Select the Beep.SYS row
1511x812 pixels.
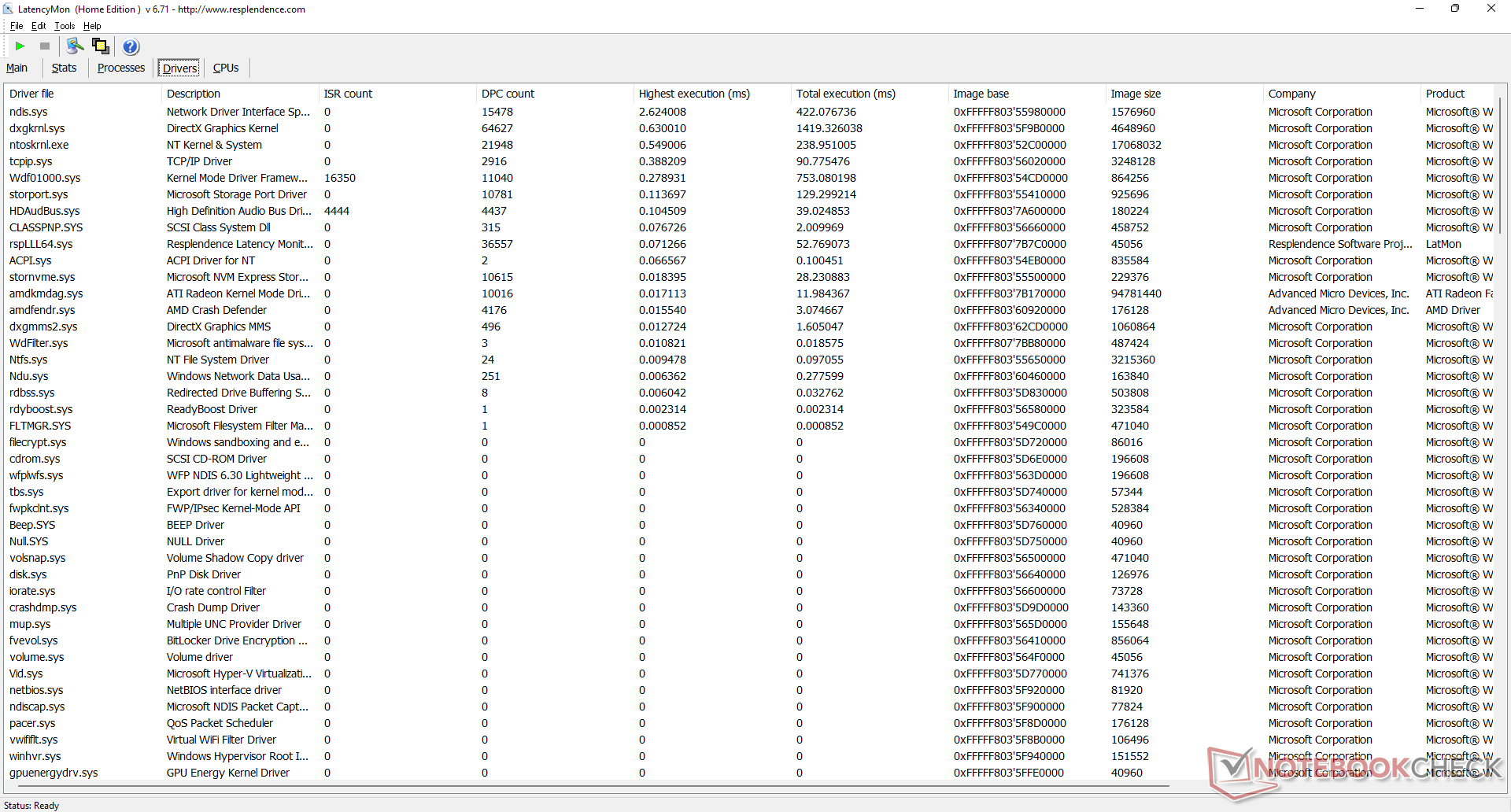[x=748, y=525]
